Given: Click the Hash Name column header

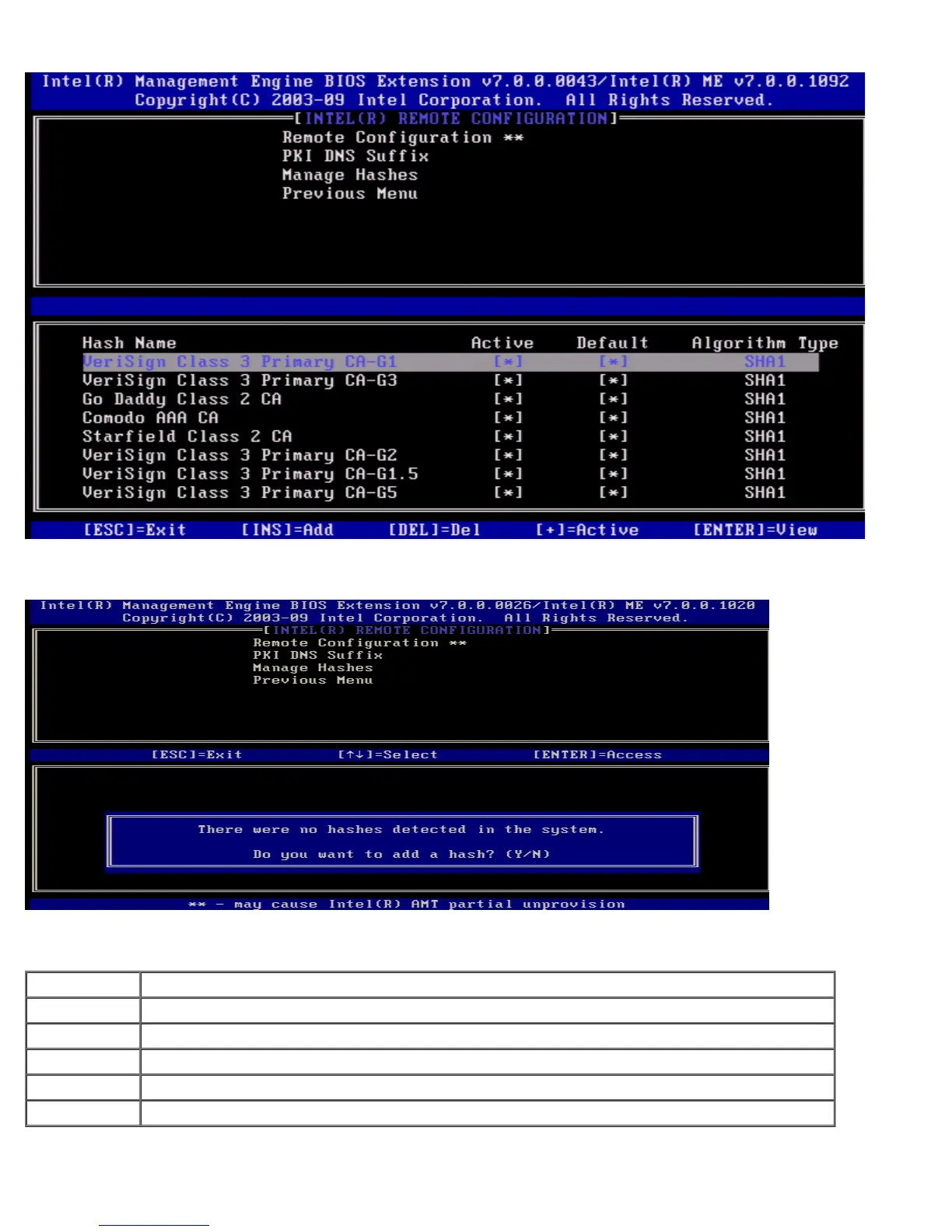Looking at the screenshot, I should coord(129,343).
